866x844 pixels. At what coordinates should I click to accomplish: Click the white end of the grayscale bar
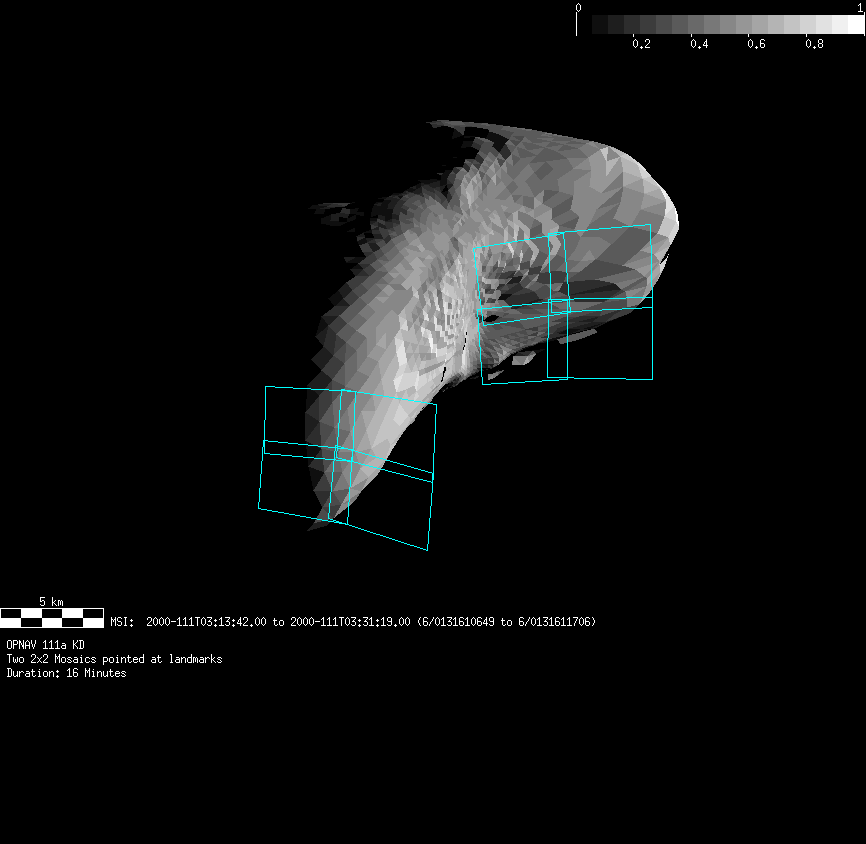pyautogui.click(x=855, y=24)
